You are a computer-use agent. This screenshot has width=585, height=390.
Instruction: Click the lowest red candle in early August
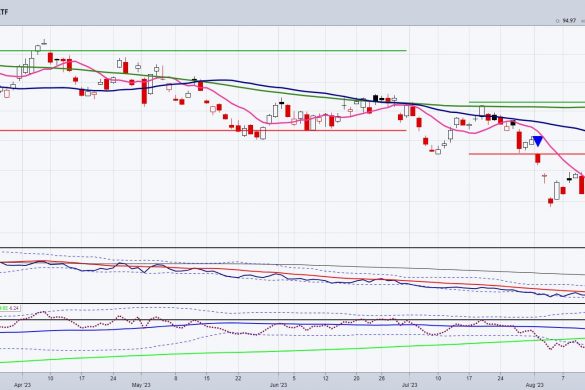click(550, 202)
